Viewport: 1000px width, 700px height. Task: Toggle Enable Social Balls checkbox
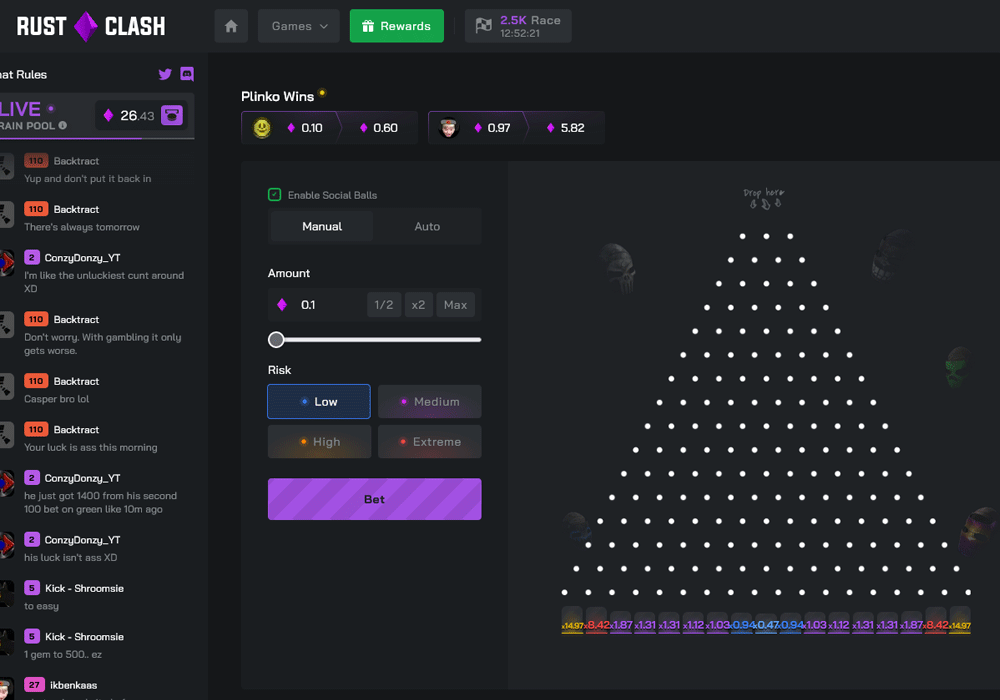point(274,194)
